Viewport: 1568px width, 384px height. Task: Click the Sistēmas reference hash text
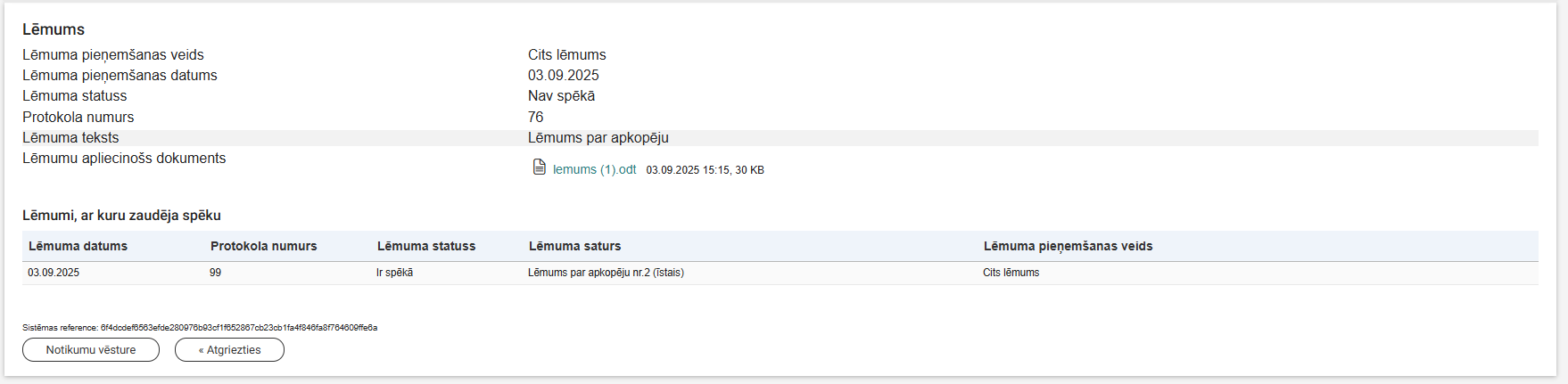(x=238, y=328)
